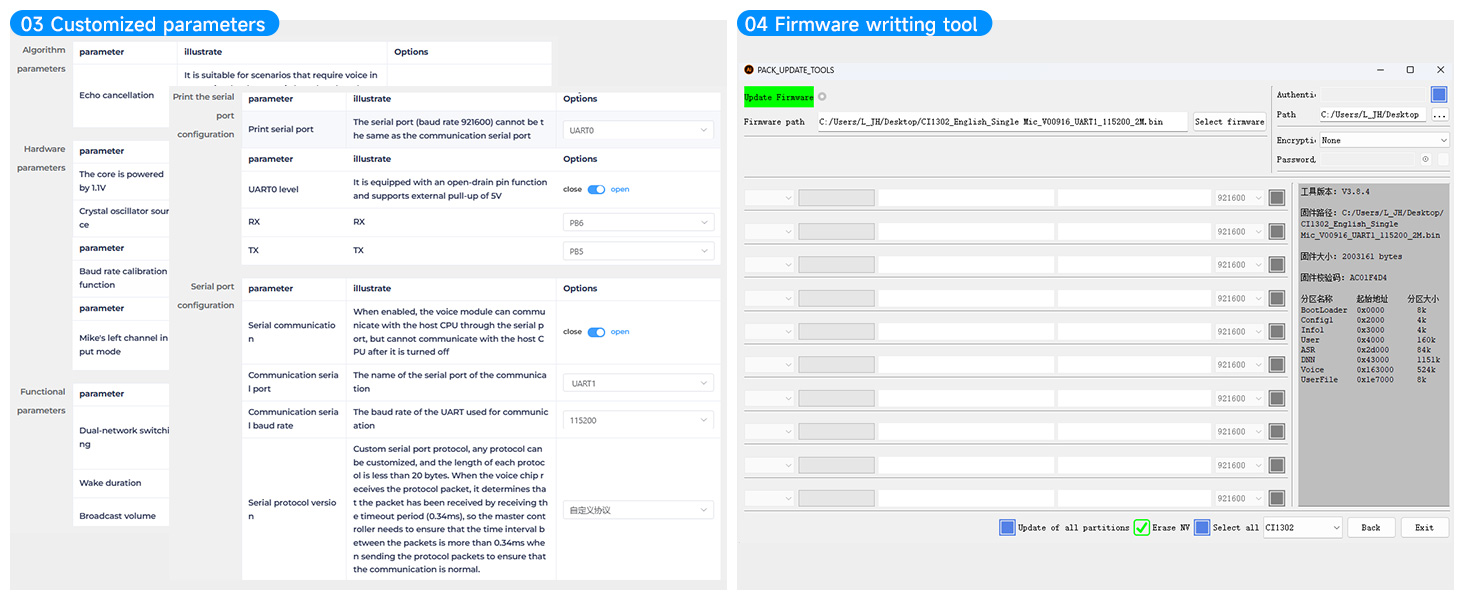
Task: Click the green indicator beside Update Firmware
Action: [x=822, y=94]
